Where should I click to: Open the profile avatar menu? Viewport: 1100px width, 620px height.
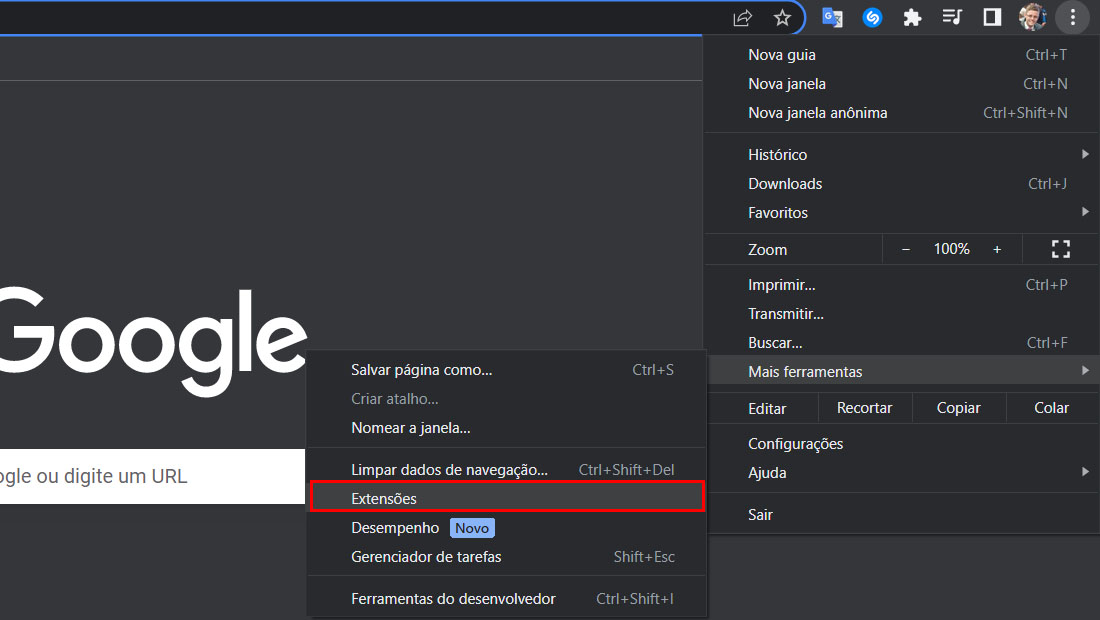[x=1033, y=18]
